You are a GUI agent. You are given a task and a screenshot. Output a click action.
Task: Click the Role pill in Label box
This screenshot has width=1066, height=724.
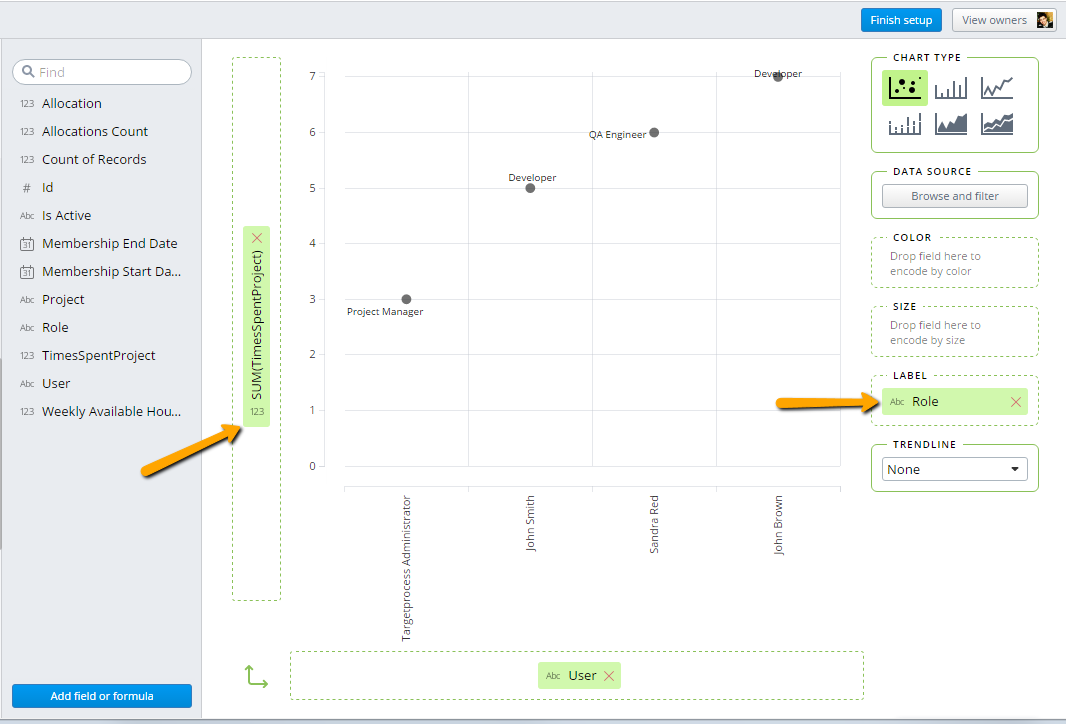click(955, 402)
